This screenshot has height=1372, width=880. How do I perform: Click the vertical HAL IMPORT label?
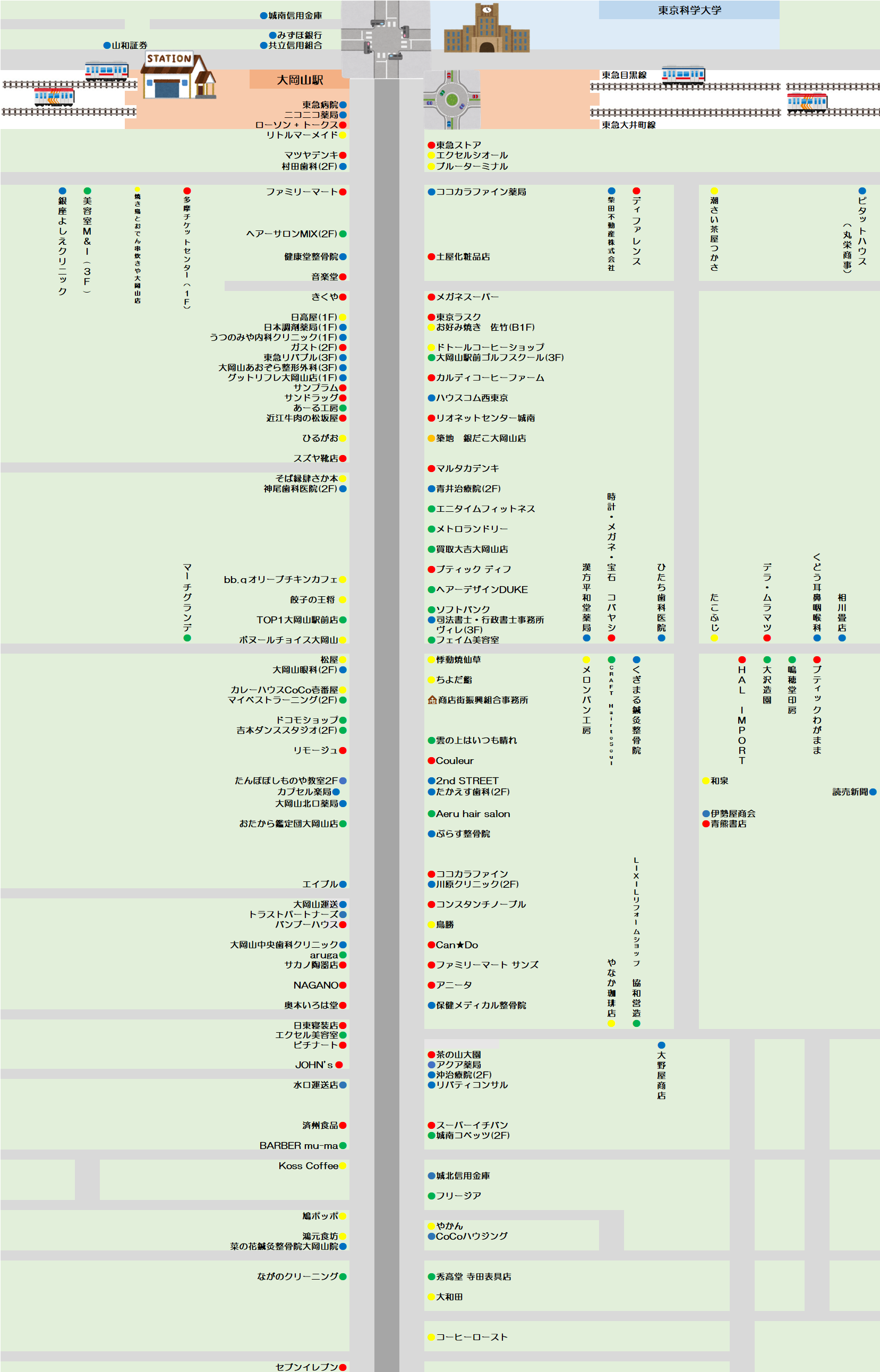click(x=742, y=715)
